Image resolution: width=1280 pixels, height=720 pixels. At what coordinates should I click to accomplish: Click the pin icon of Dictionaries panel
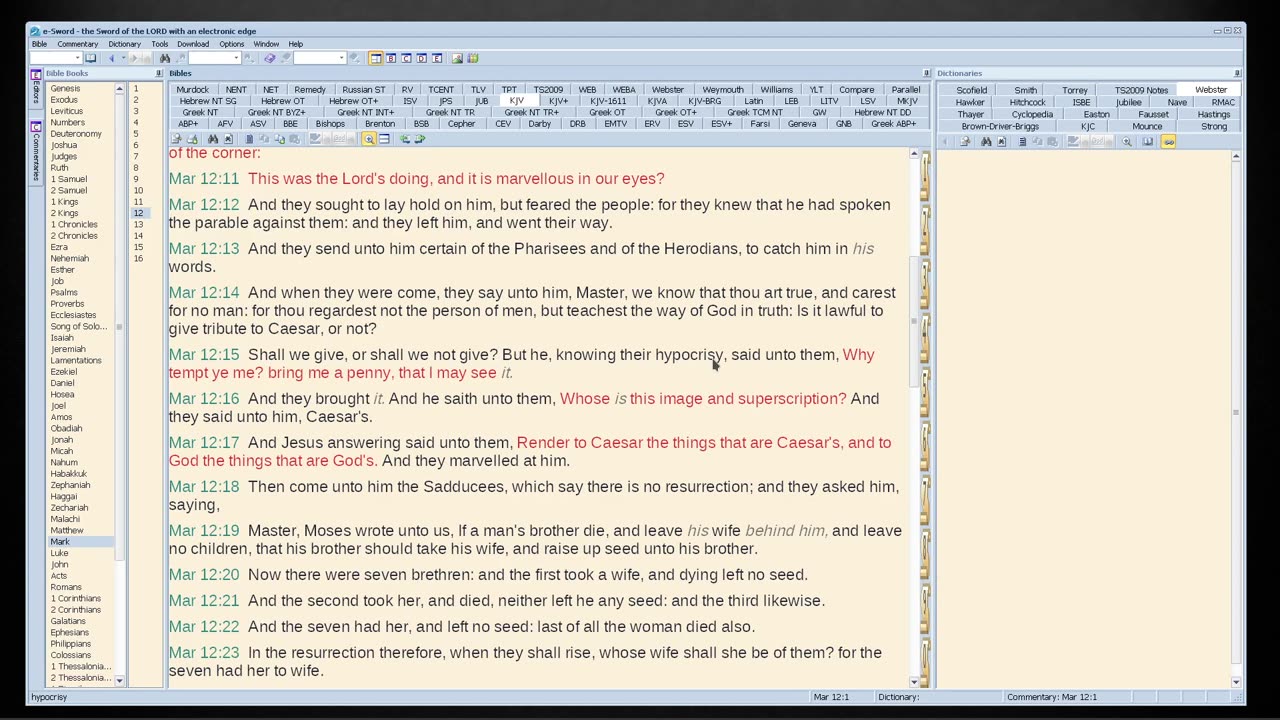point(1237,74)
